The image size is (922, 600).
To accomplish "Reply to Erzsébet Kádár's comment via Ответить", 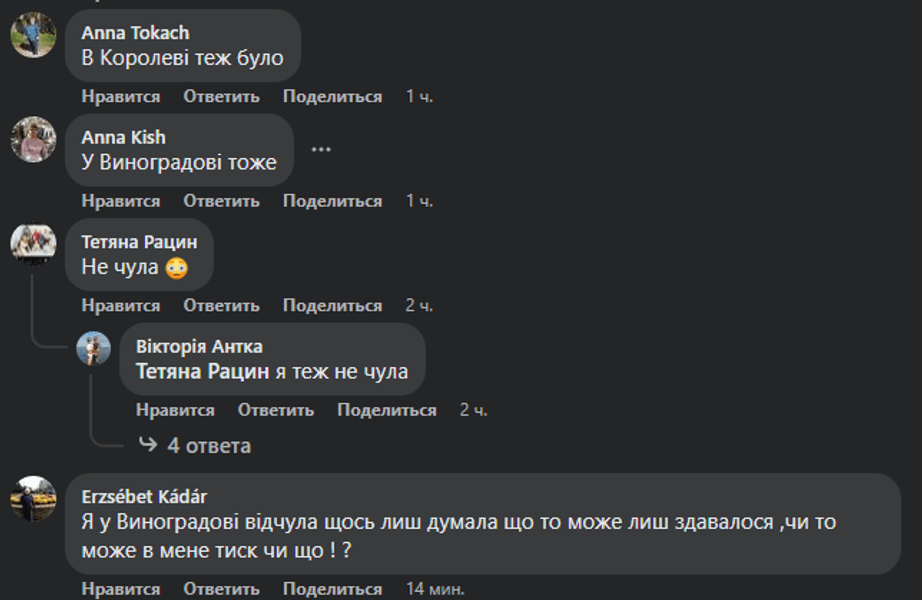I will (221, 589).
